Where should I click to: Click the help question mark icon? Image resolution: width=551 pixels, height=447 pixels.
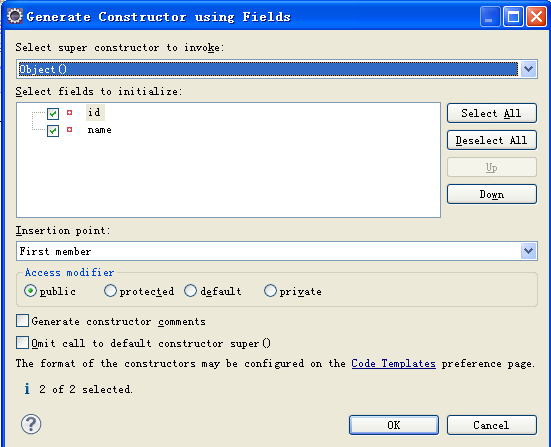[x=31, y=424]
